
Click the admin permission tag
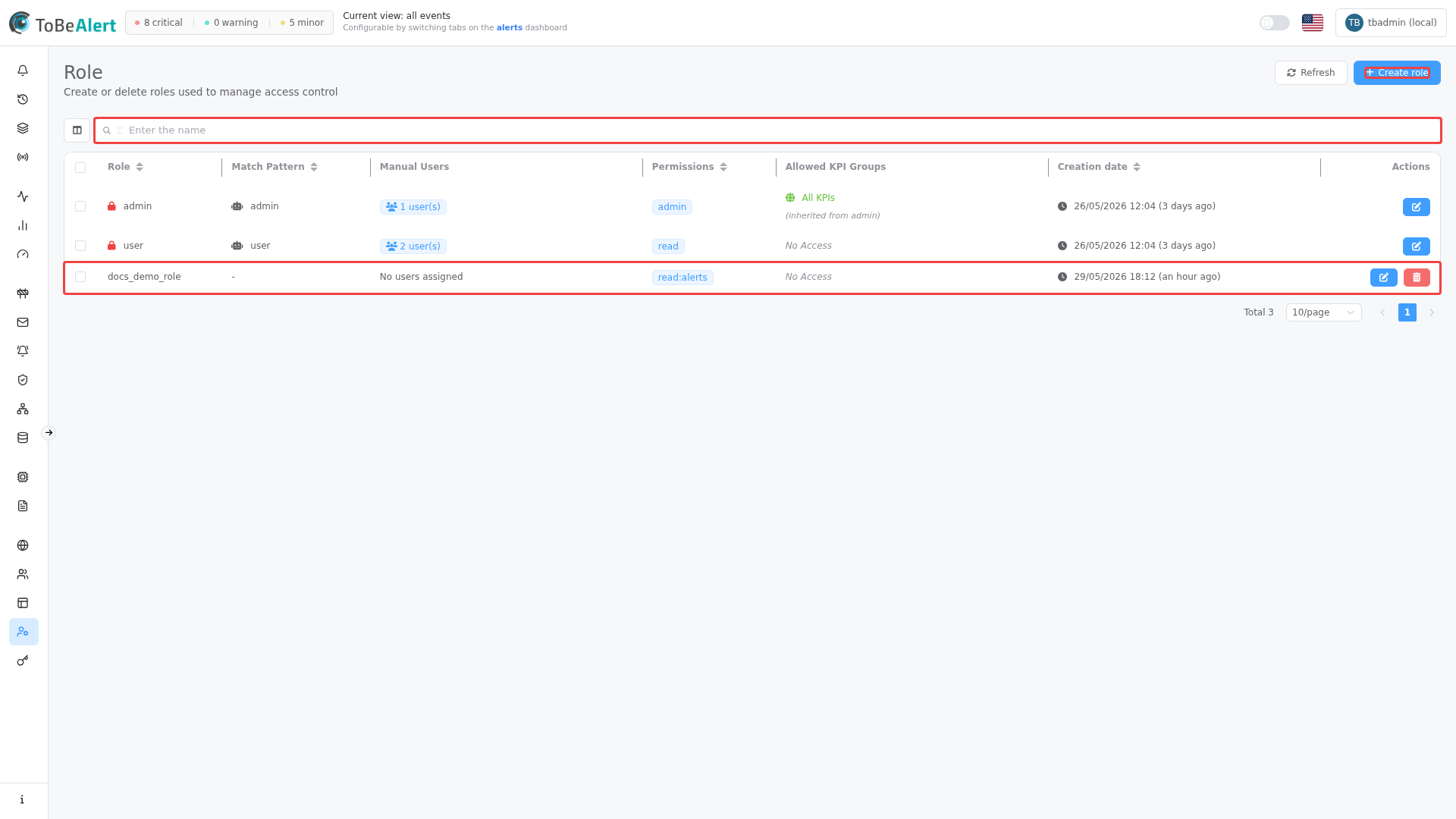tap(671, 207)
